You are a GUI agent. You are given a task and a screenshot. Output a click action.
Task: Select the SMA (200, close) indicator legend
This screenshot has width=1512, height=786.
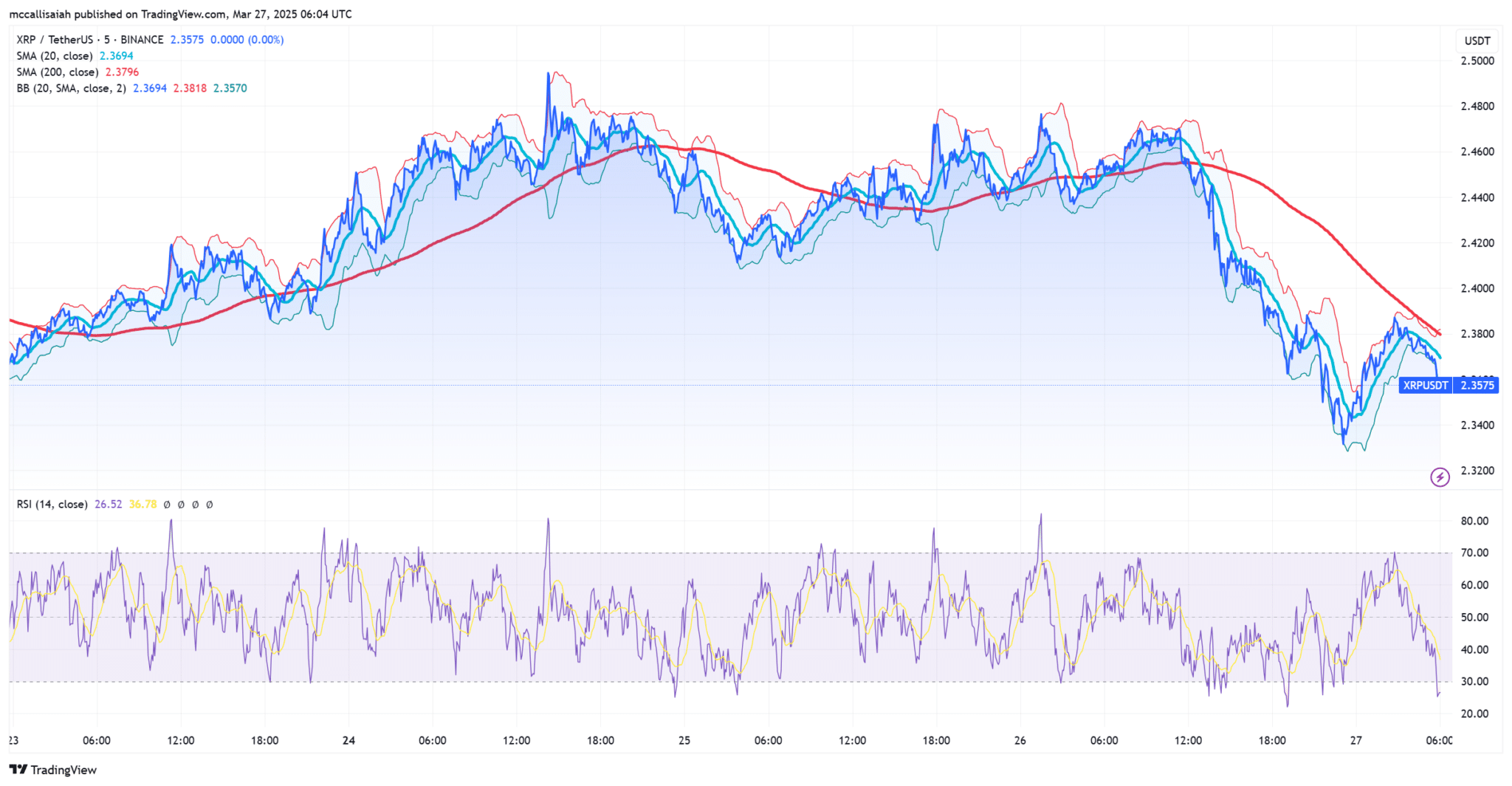pos(58,72)
